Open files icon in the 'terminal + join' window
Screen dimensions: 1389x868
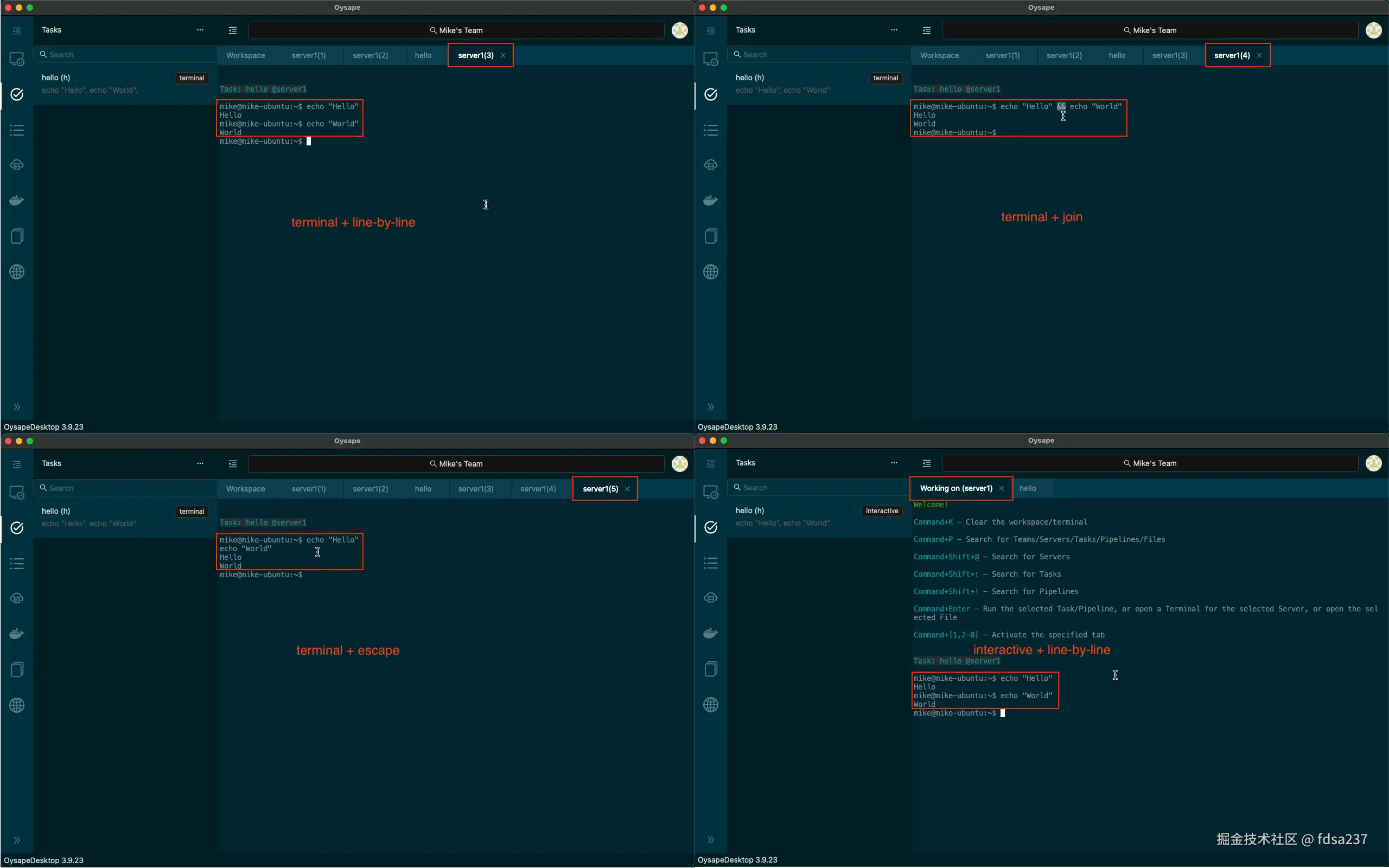pos(711,236)
